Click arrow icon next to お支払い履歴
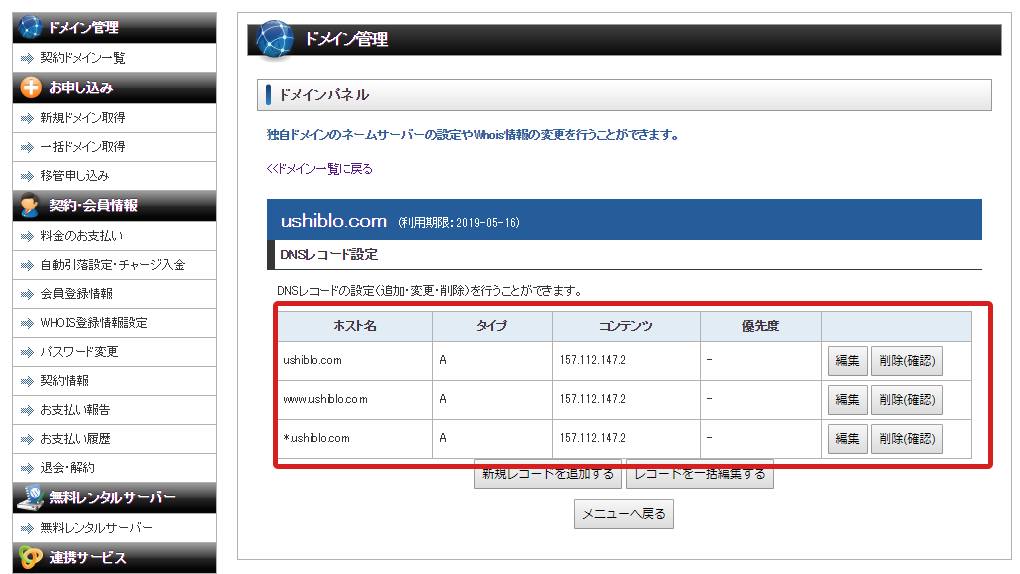Image resolution: width=1020 pixels, height=574 pixels. [x=27, y=439]
